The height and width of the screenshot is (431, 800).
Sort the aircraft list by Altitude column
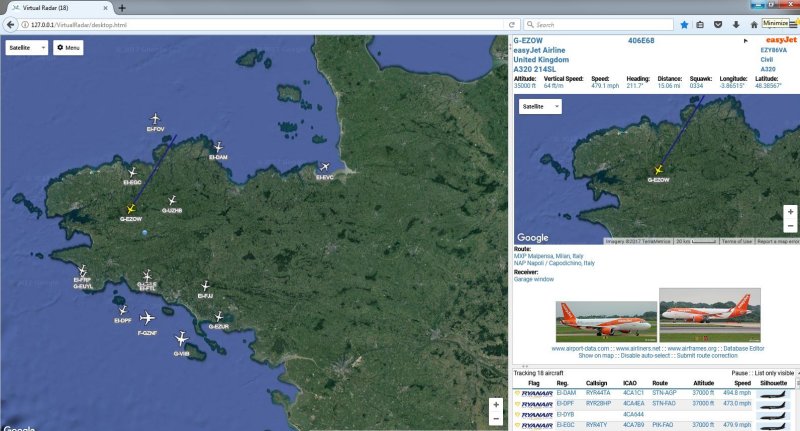pyautogui.click(x=704, y=383)
